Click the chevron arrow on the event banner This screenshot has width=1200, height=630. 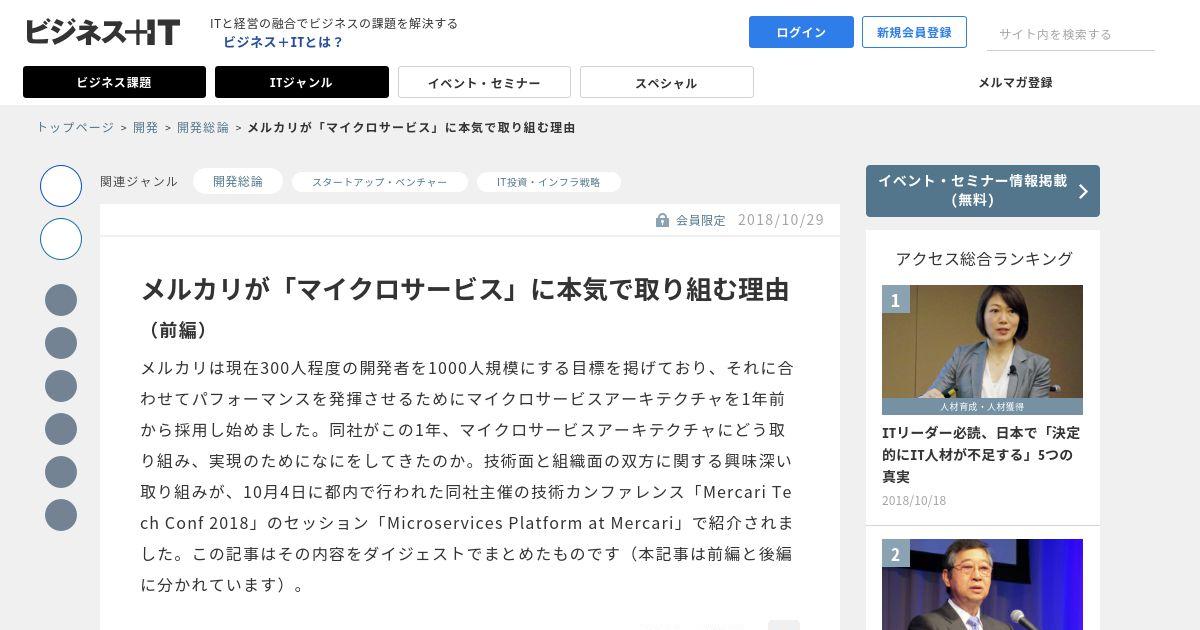click(1082, 191)
